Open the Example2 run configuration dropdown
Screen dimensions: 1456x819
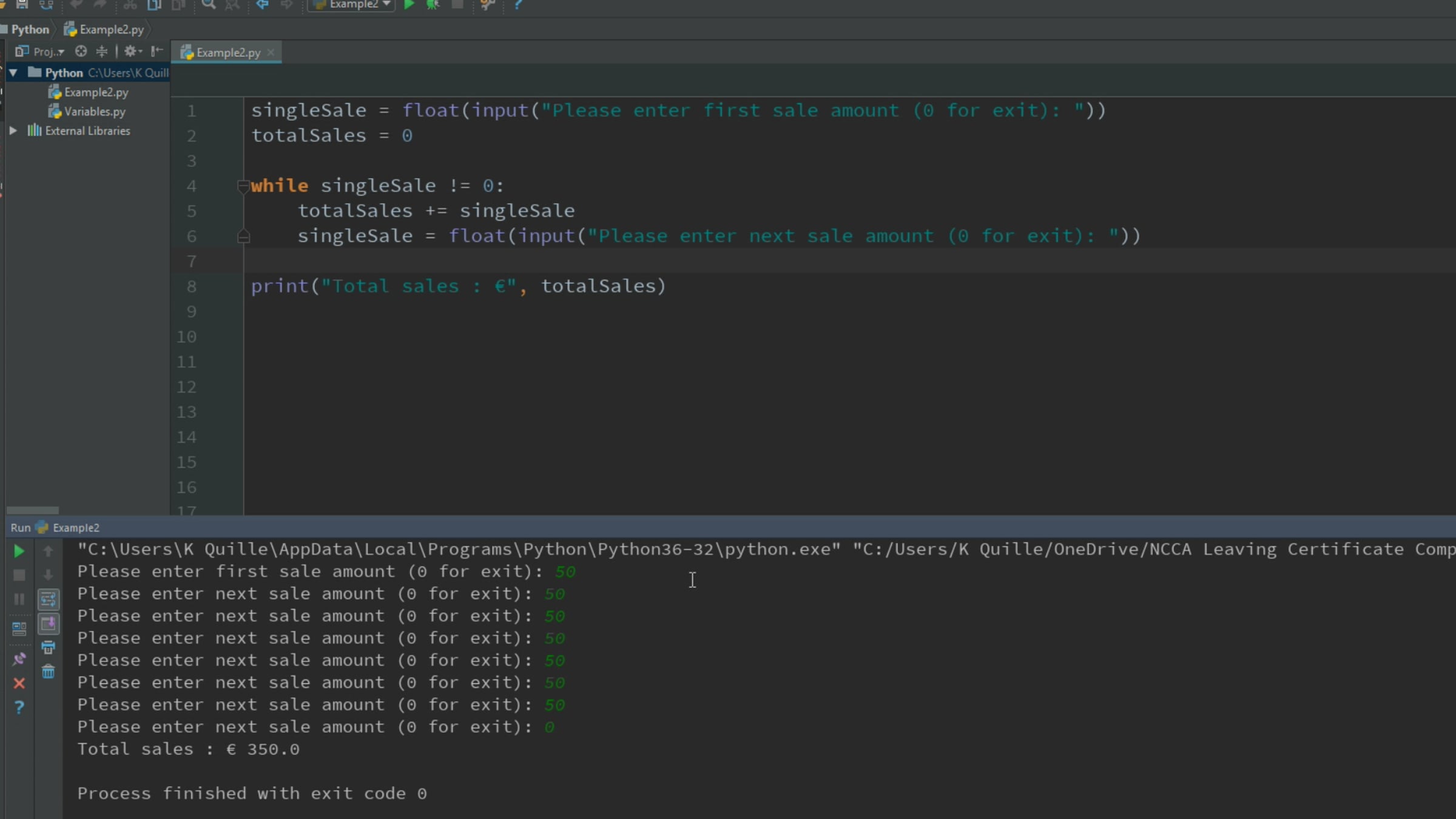[x=352, y=4]
